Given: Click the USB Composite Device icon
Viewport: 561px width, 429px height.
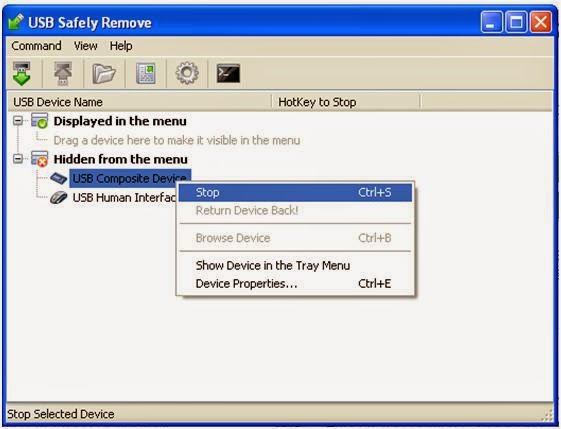Looking at the screenshot, I should point(59,178).
